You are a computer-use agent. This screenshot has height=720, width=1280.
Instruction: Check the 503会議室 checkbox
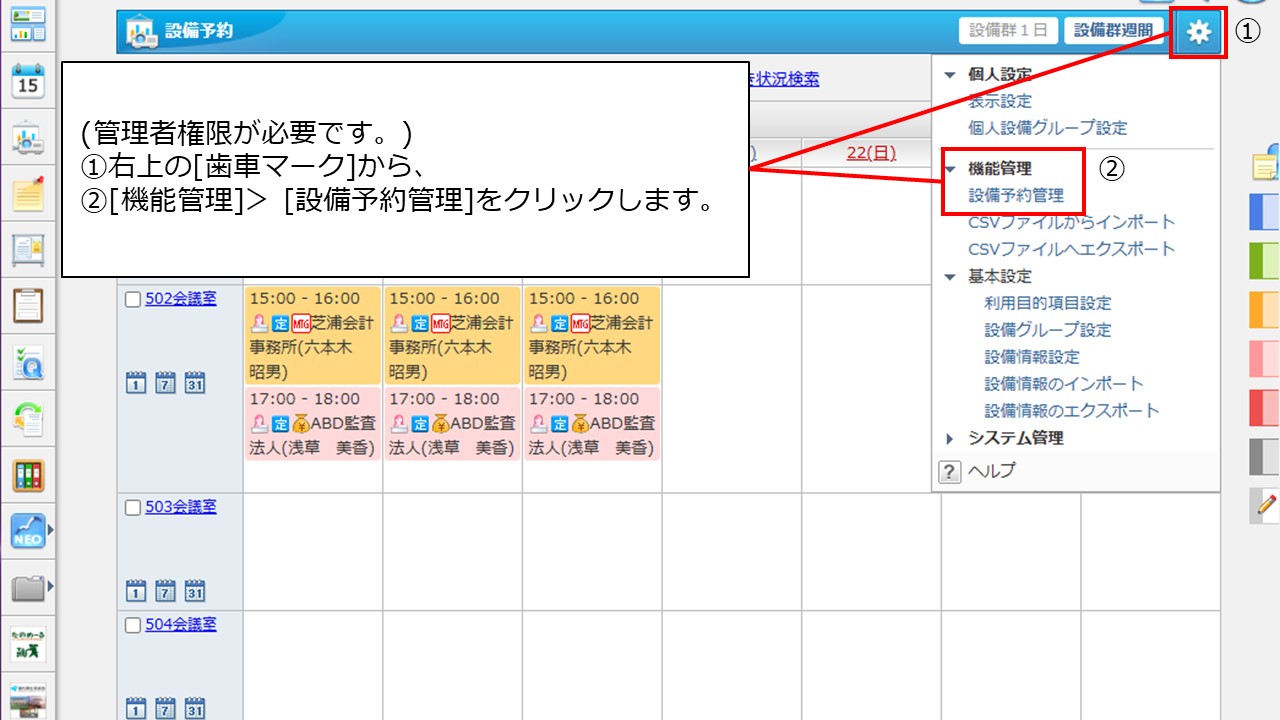pos(133,507)
